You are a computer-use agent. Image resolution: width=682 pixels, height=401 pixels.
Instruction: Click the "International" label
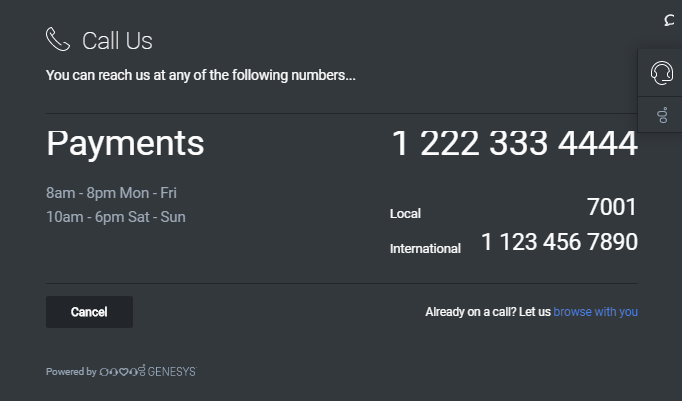(425, 249)
